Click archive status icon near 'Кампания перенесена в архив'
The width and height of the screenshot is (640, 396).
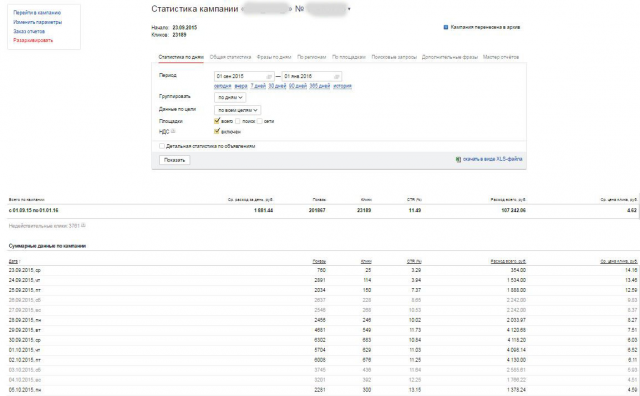coord(446,27)
